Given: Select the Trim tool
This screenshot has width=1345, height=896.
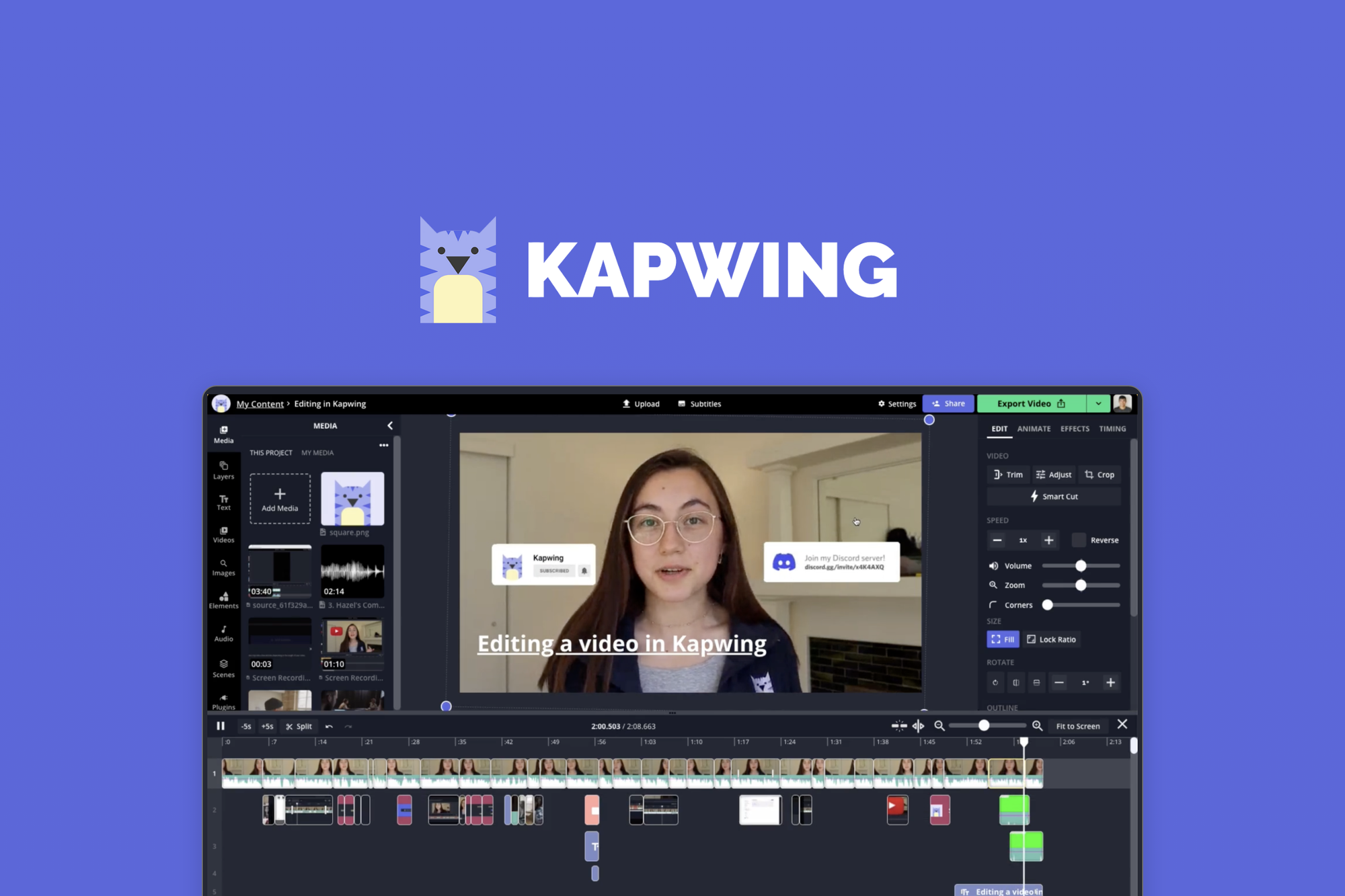Looking at the screenshot, I should pos(1007,474).
